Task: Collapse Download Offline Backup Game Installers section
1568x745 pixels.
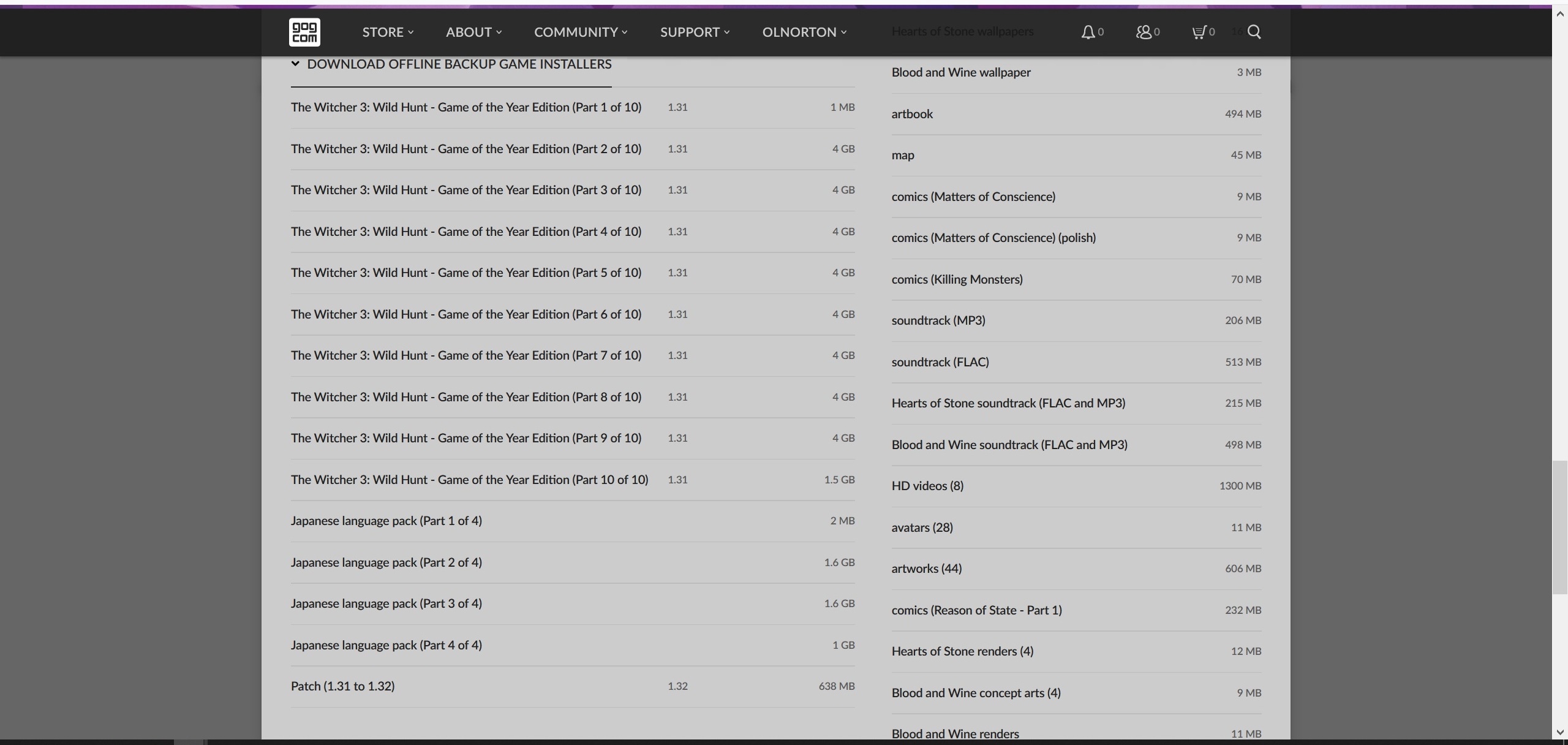Action: coord(451,64)
